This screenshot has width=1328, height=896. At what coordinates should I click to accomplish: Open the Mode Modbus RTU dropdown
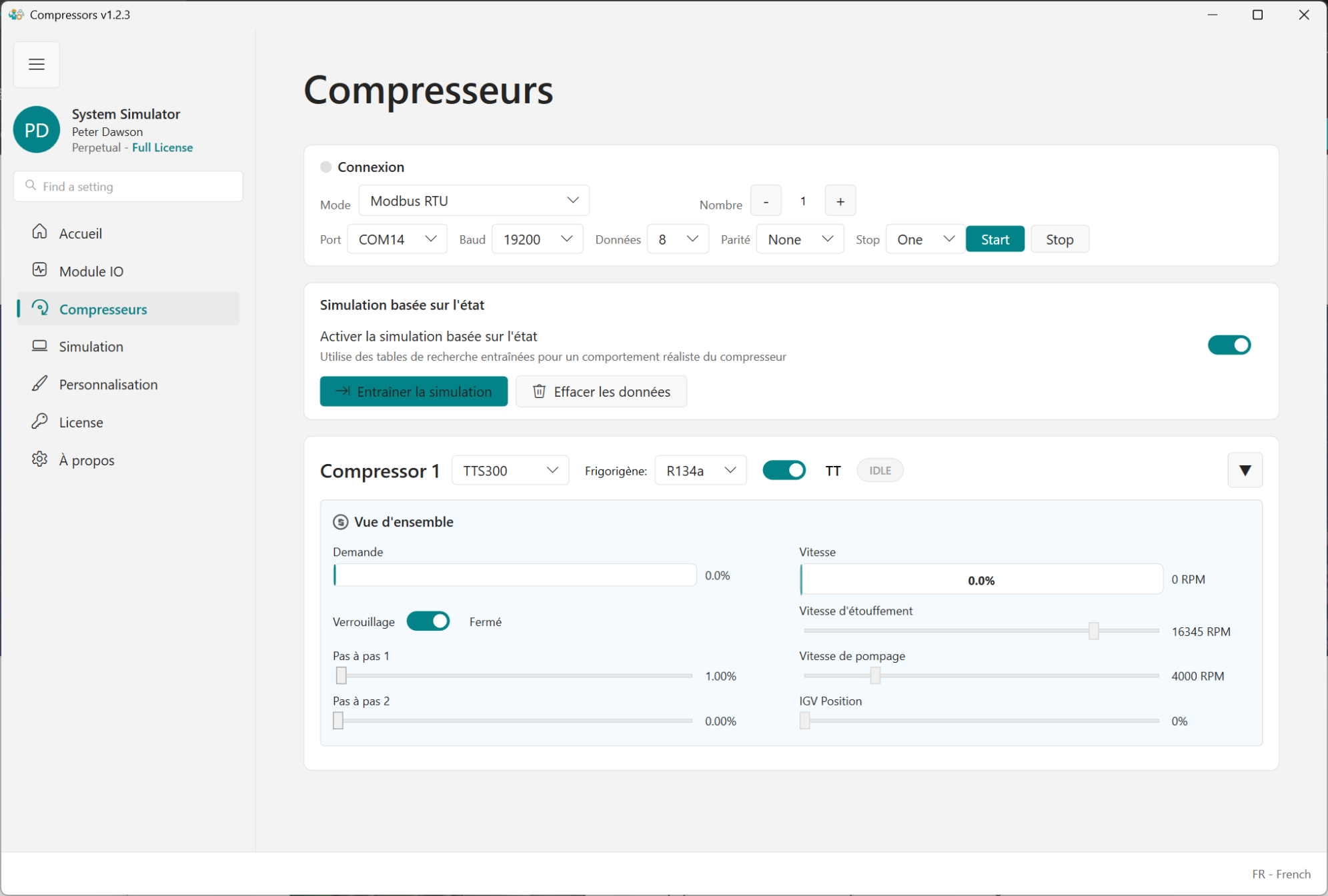474,201
